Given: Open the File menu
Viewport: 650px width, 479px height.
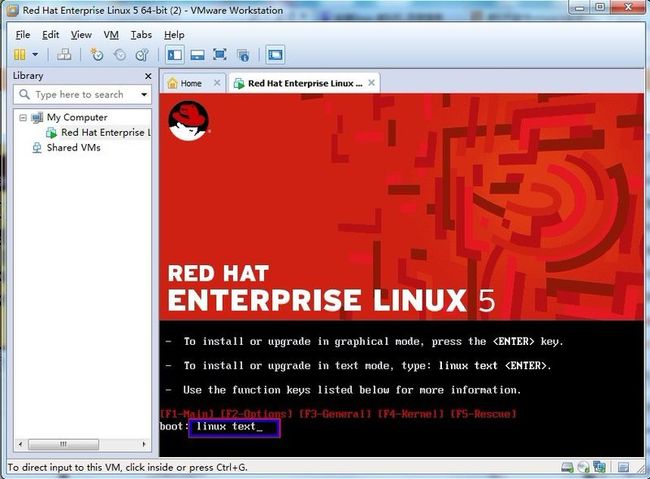Looking at the screenshot, I should click(23, 35).
